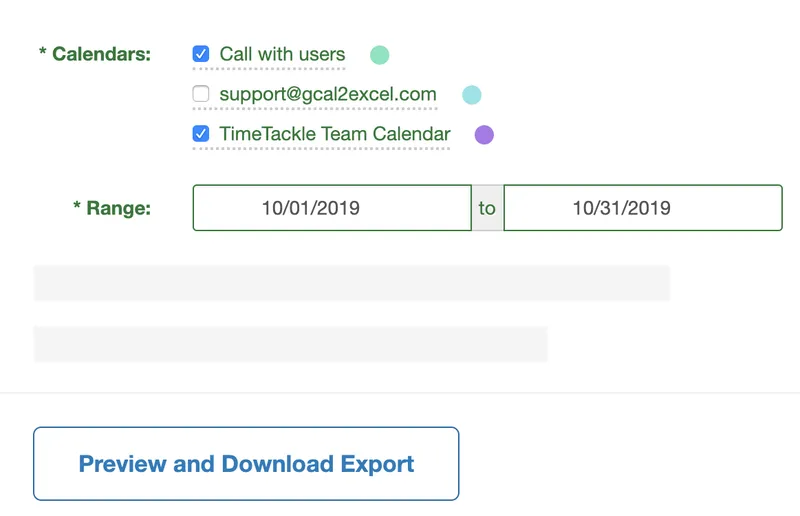Untick the TimeTackle Team Calendar checkbox
800x516 pixels.
coord(201,134)
